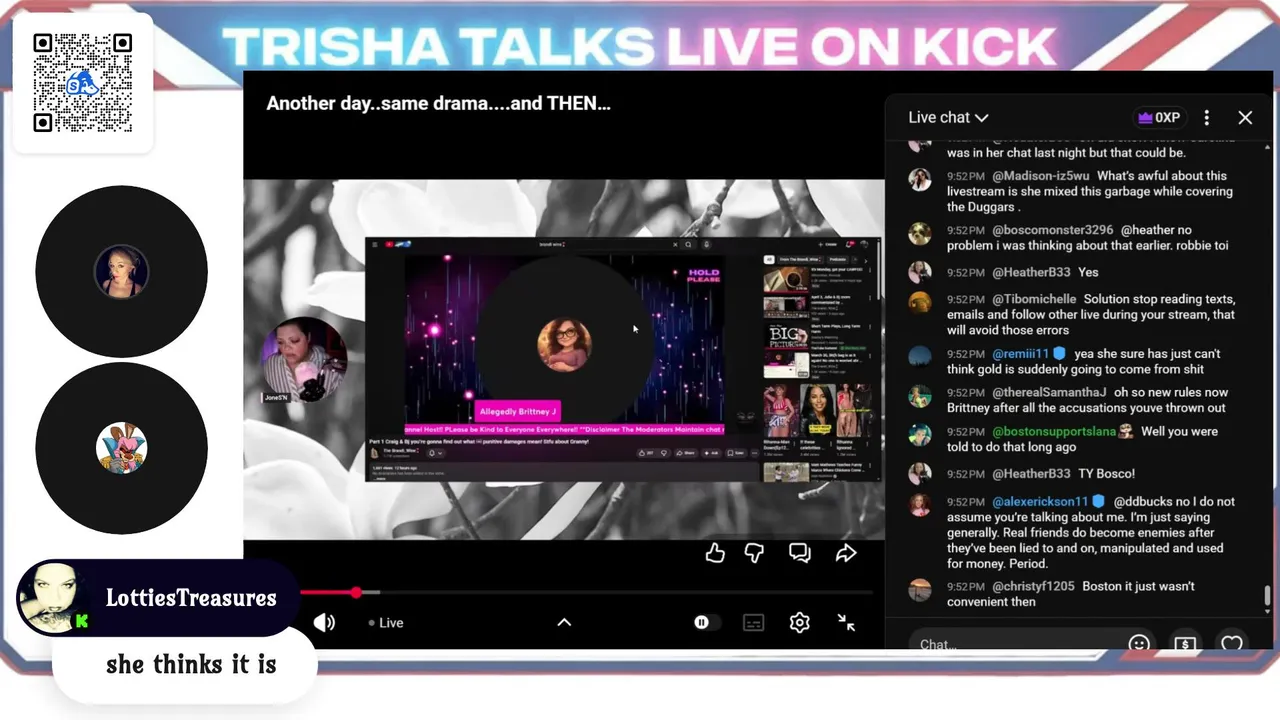Open the BIG Picture recommended video thumbnail
The height and width of the screenshot is (720, 1280).
(786, 337)
